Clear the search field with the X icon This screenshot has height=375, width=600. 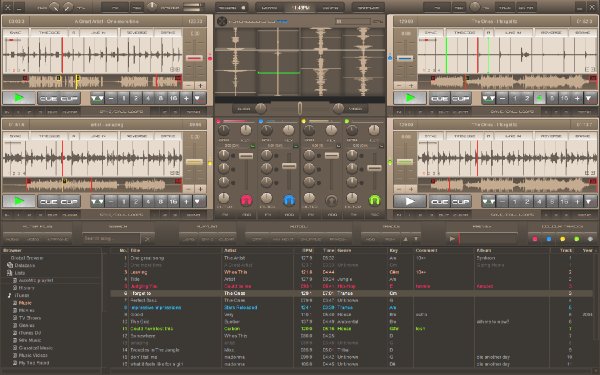click(x=147, y=239)
